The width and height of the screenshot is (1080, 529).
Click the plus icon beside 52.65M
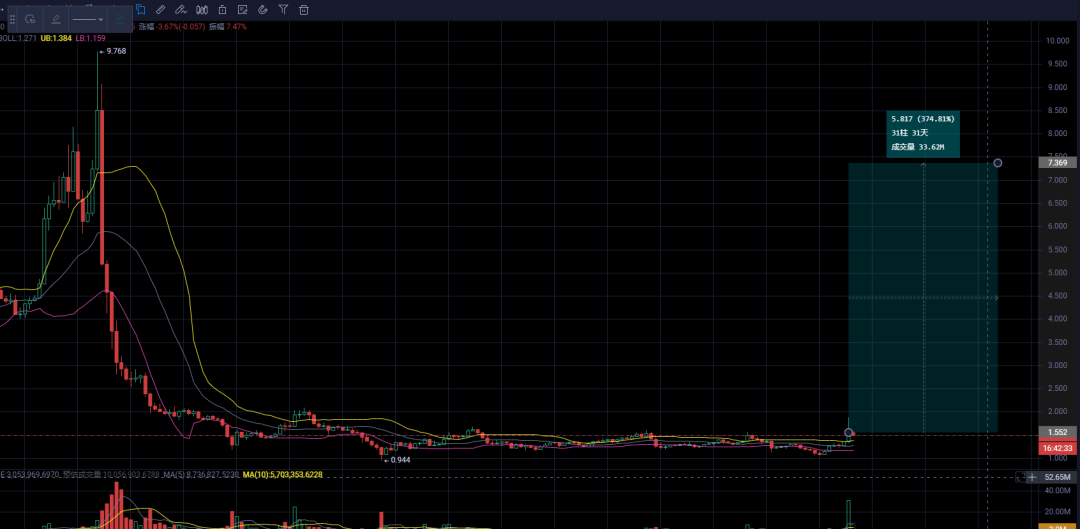tap(1032, 477)
